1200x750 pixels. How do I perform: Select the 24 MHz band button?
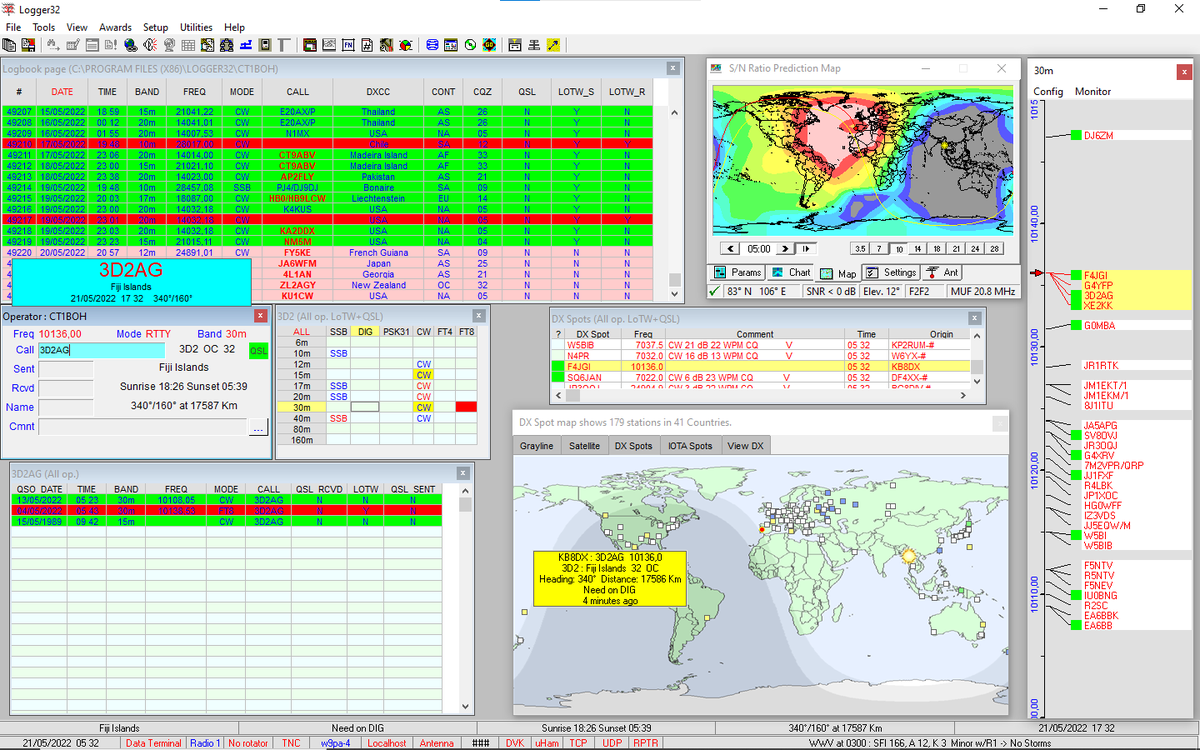coord(975,248)
